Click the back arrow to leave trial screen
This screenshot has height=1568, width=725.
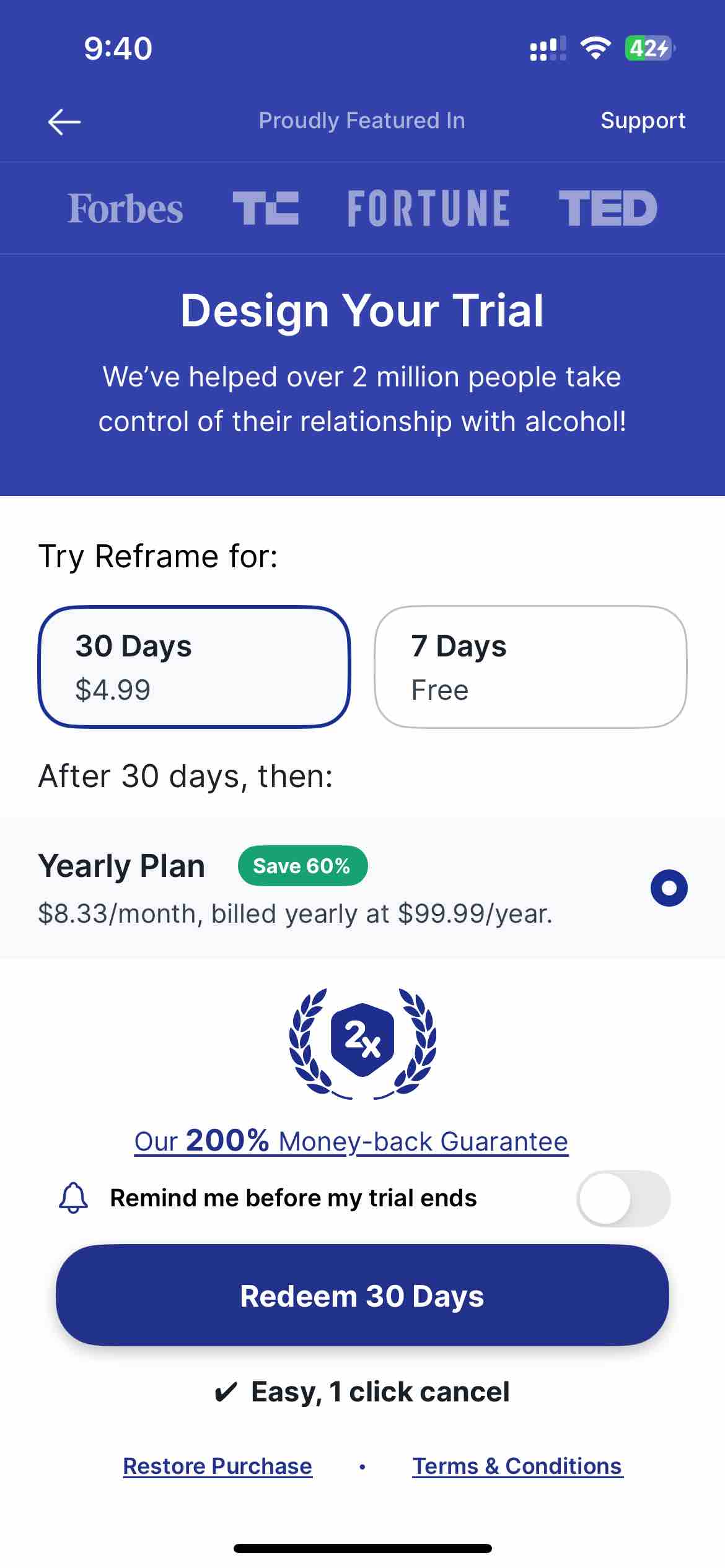pos(64,121)
